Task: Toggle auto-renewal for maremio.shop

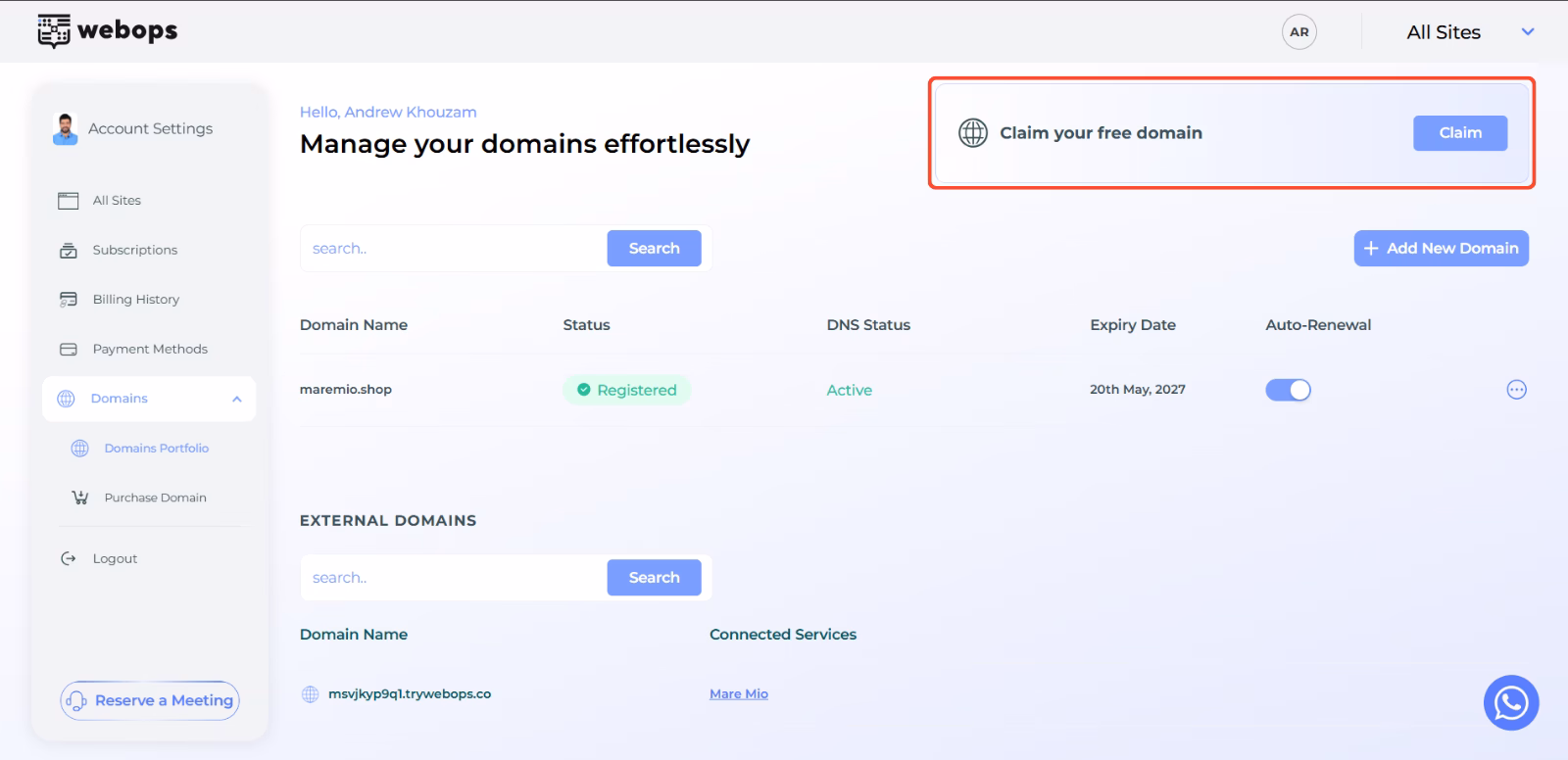Action: [1288, 390]
